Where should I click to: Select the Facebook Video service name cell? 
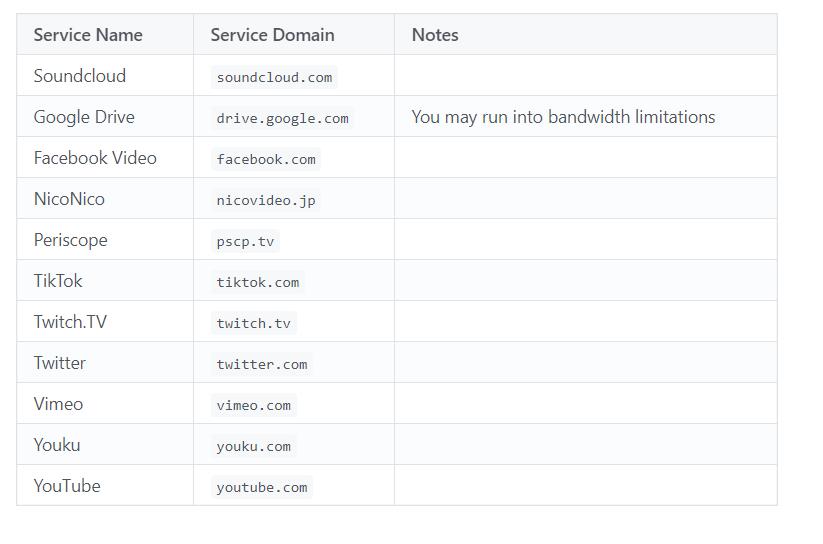[105, 158]
